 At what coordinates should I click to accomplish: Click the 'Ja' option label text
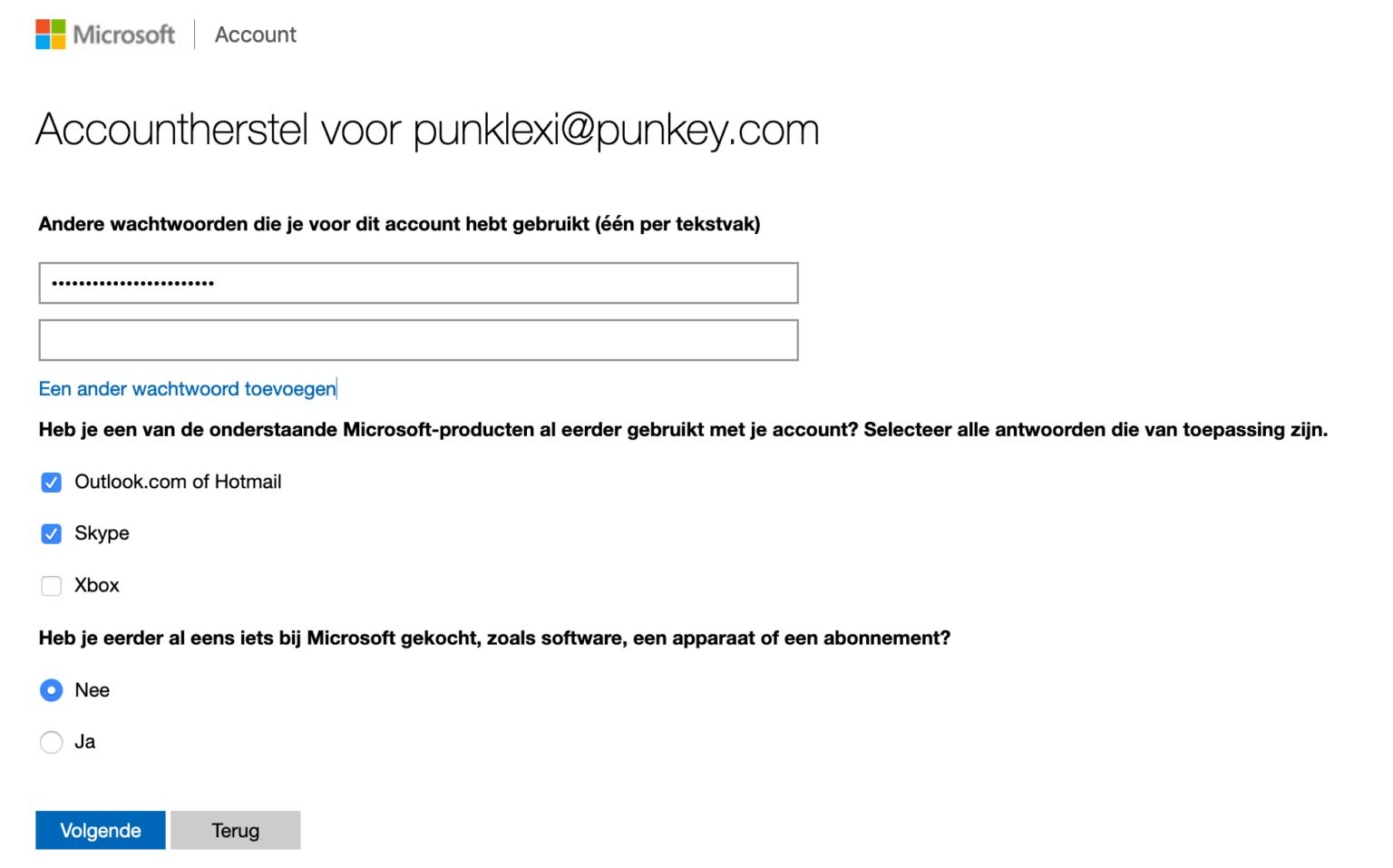[x=84, y=742]
